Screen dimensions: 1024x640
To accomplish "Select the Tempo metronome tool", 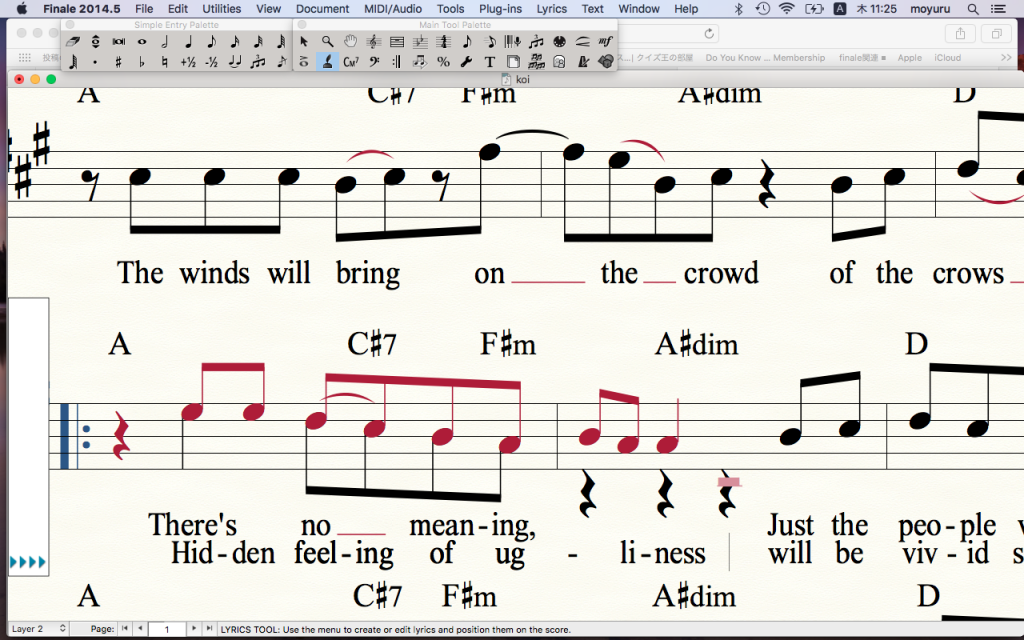I will 583,62.
